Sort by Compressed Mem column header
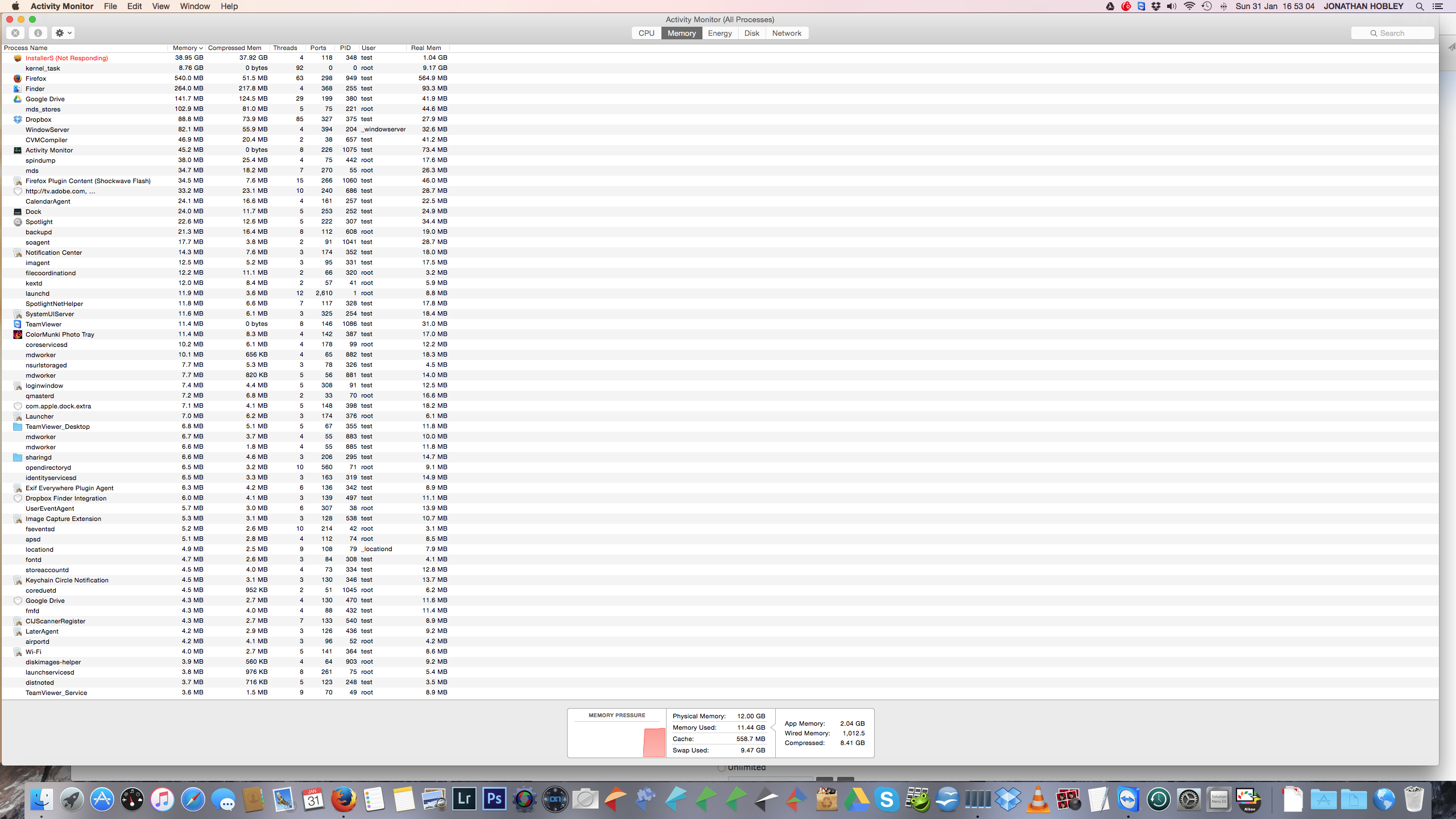 pyautogui.click(x=235, y=48)
